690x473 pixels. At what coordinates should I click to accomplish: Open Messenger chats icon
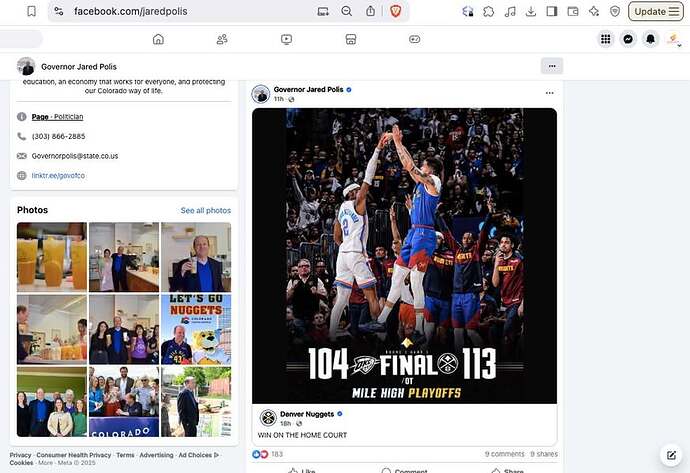coord(628,39)
